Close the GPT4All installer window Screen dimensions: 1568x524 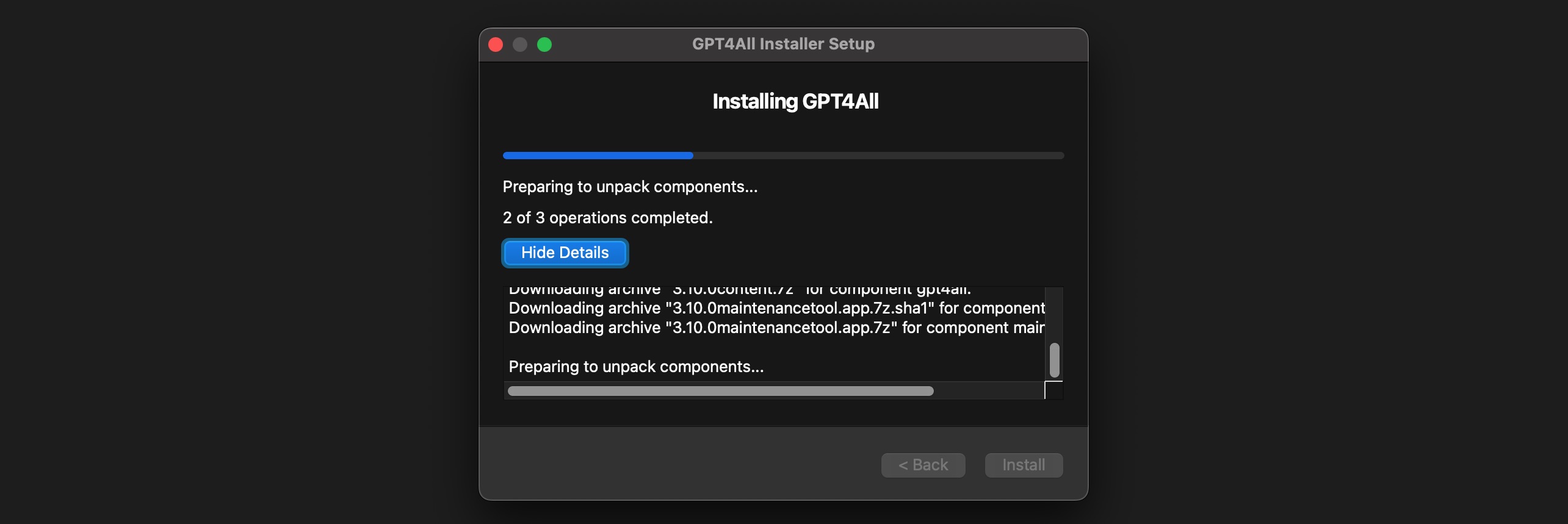point(496,45)
